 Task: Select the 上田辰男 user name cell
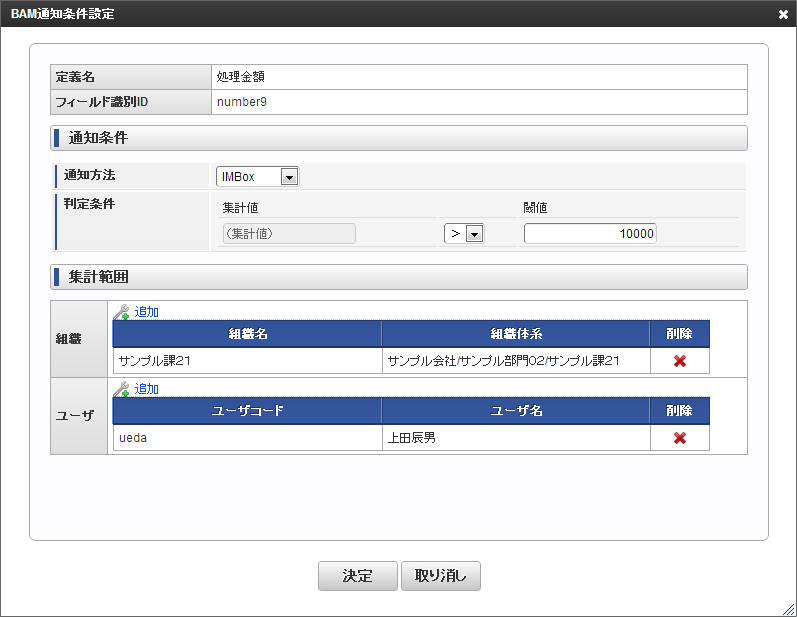[516, 438]
